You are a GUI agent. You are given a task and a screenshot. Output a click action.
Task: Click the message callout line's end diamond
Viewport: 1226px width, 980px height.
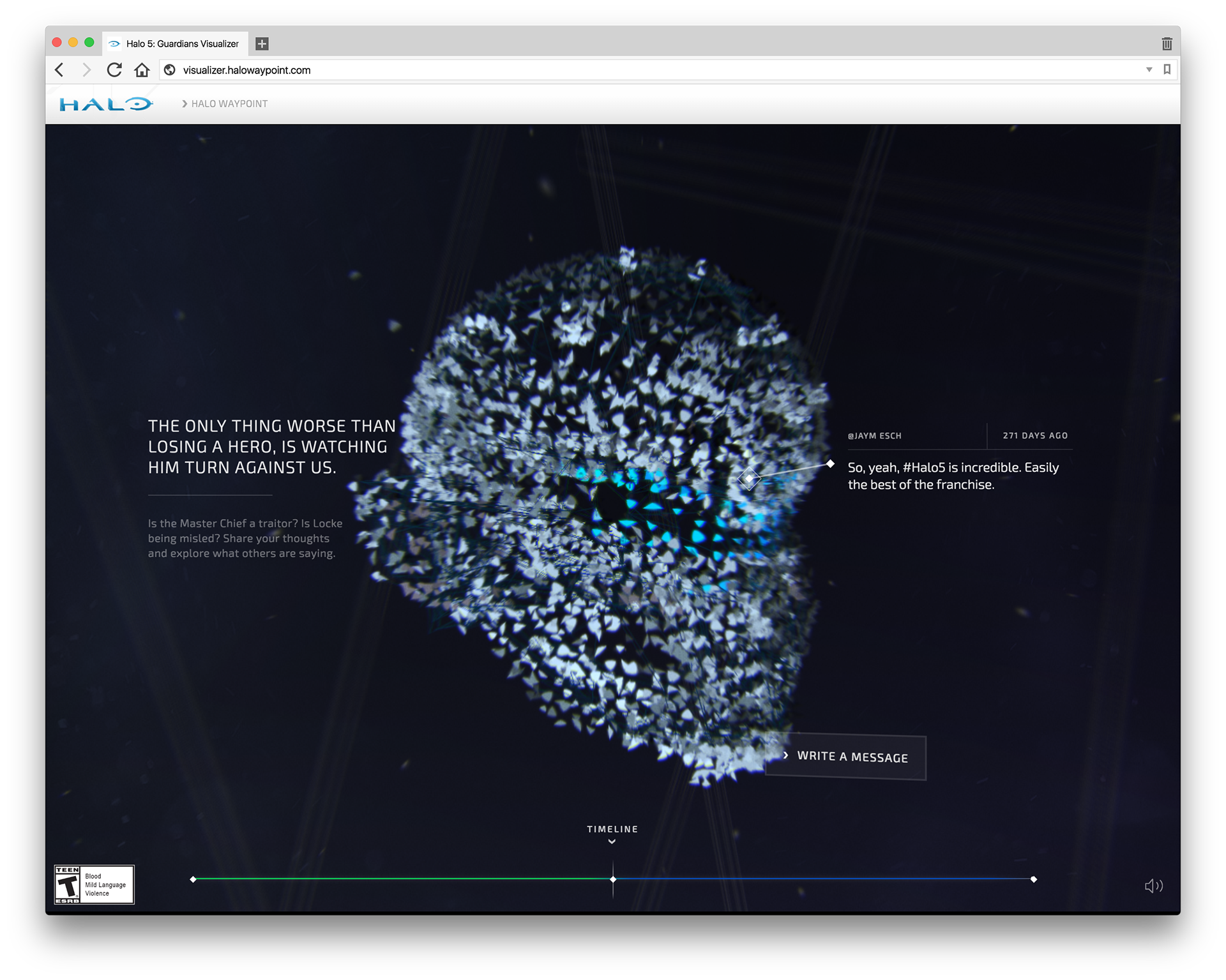click(830, 464)
